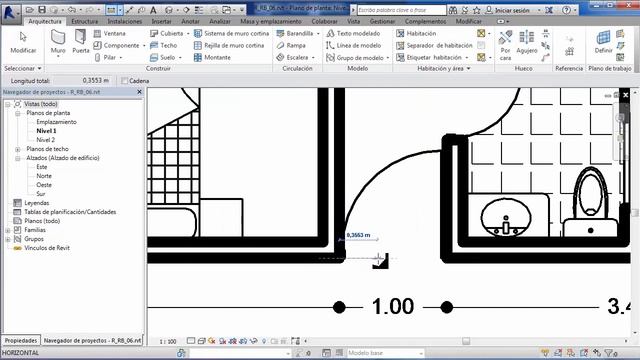Image resolution: width=640 pixels, height=360 pixels.
Task: Expand the Familias node
Action: click(x=8, y=230)
